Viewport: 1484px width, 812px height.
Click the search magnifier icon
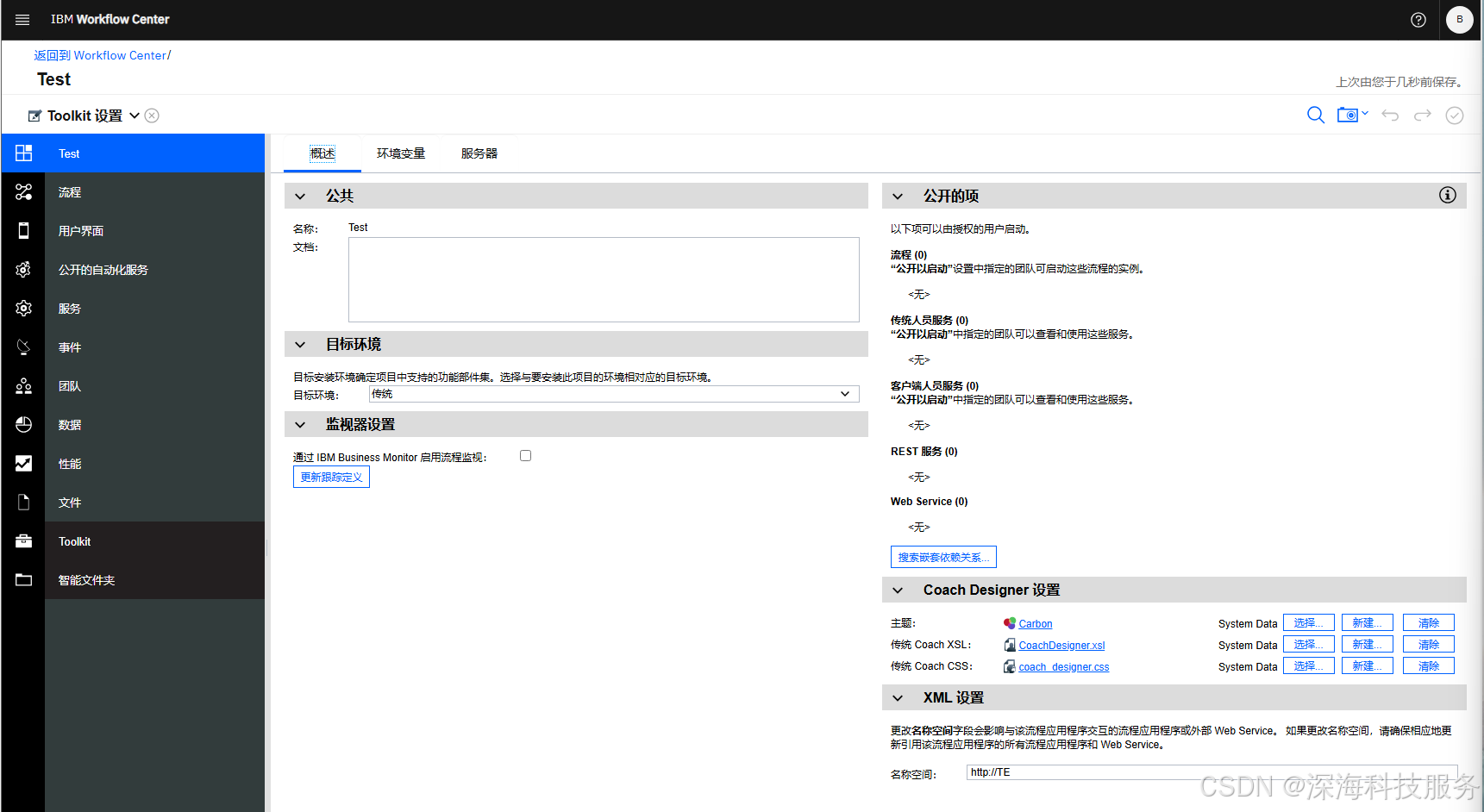click(1316, 116)
